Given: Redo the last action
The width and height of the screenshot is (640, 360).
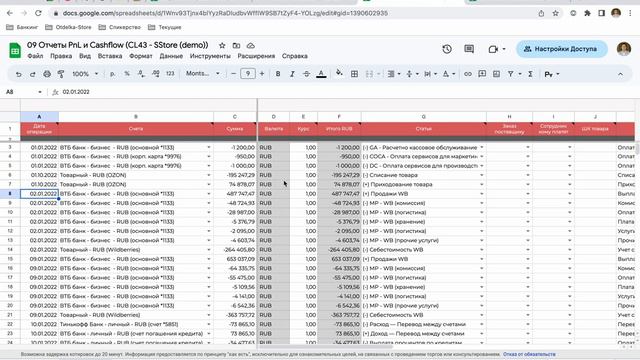Looking at the screenshot, I should (x=33, y=74).
